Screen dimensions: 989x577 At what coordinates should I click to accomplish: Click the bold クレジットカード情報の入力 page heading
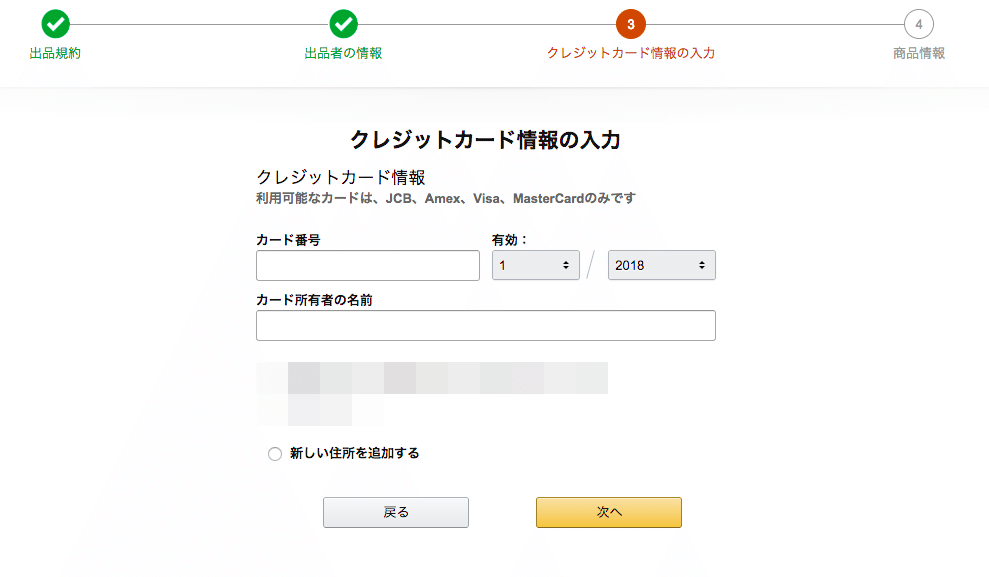(x=486, y=140)
